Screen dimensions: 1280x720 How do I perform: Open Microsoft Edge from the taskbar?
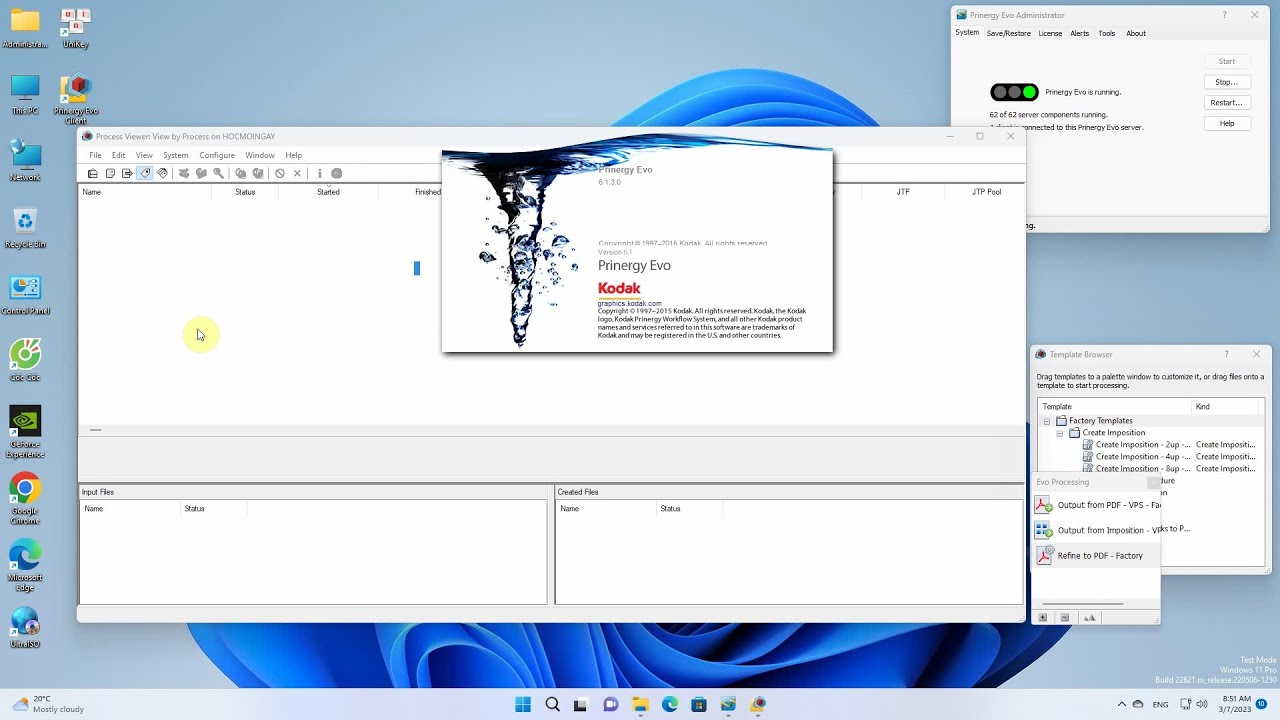click(670, 704)
